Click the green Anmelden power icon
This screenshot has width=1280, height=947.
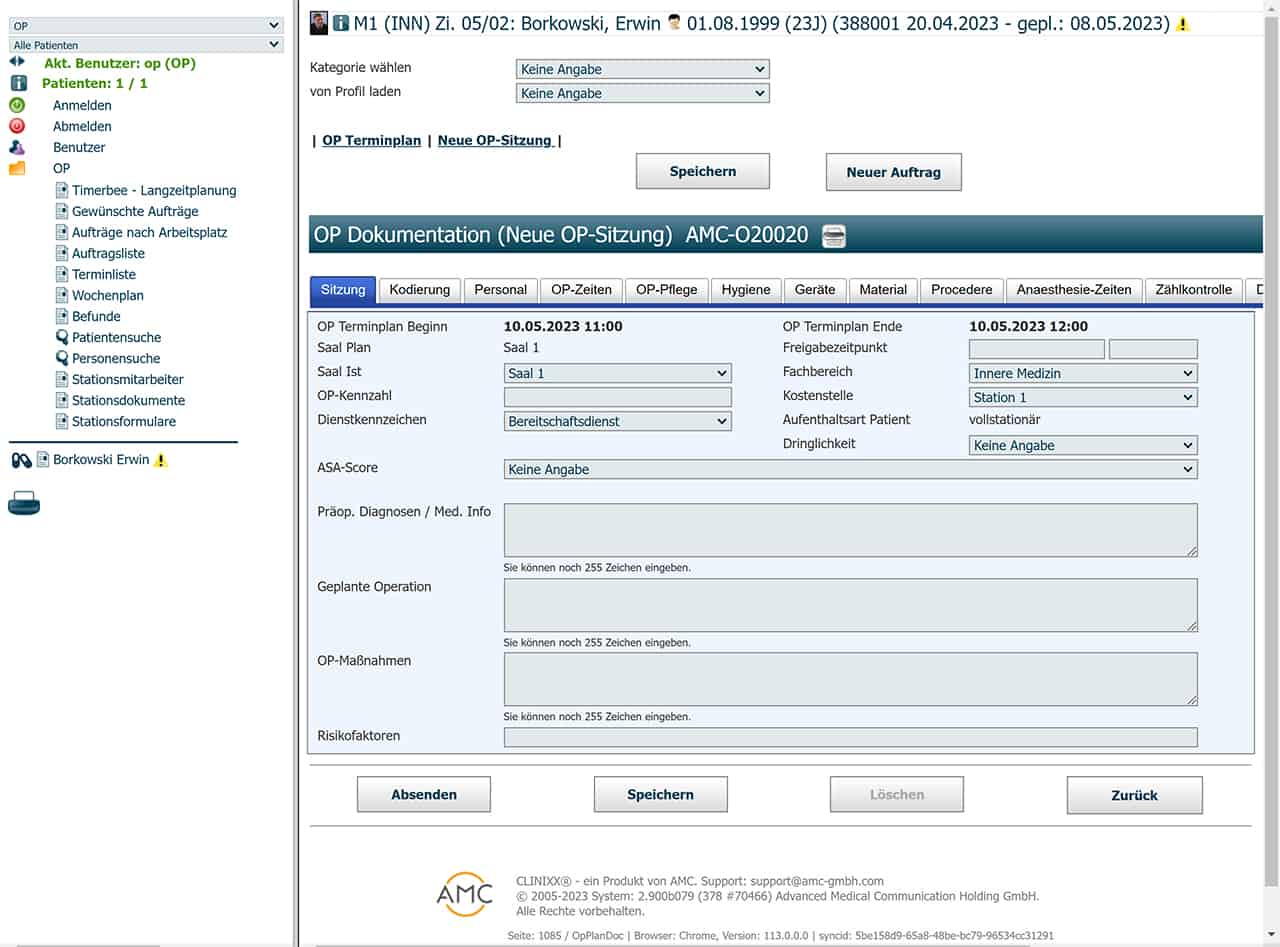[17, 105]
